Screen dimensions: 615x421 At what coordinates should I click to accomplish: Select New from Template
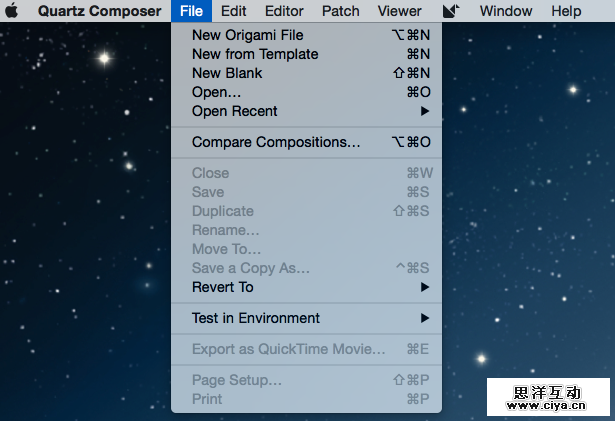pos(255,54)
